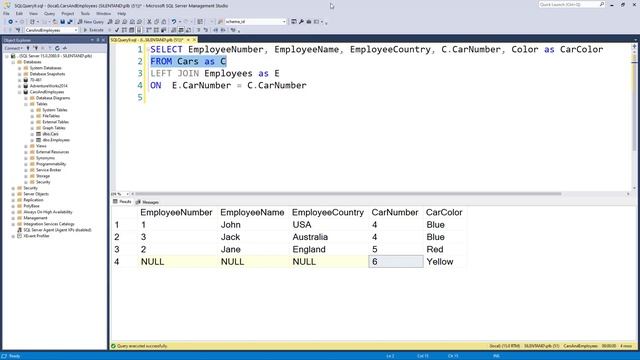Click the Save All icon
640x360 pixels.
click(70, 22)
